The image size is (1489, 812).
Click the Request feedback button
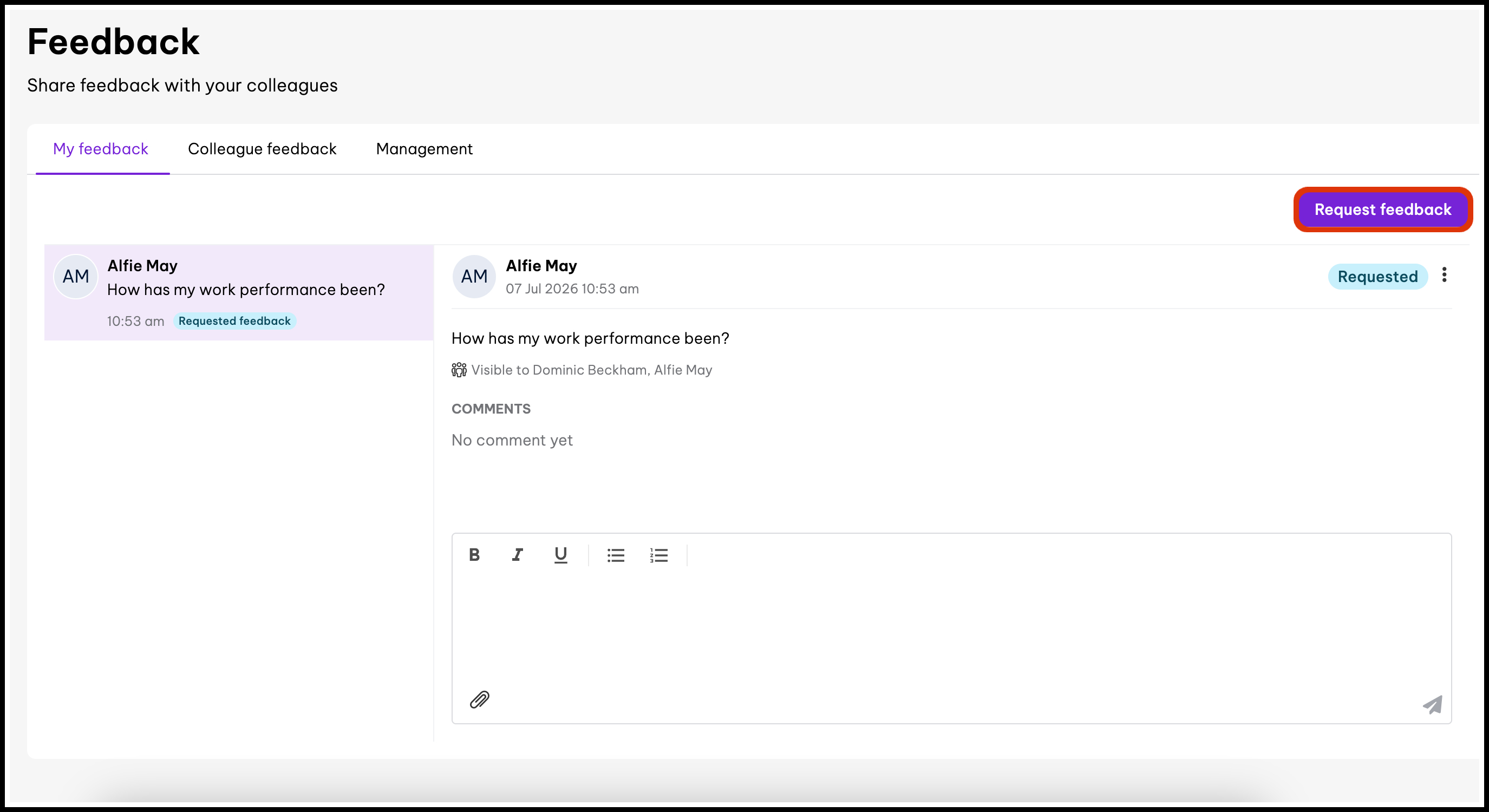click(1383, 209)
